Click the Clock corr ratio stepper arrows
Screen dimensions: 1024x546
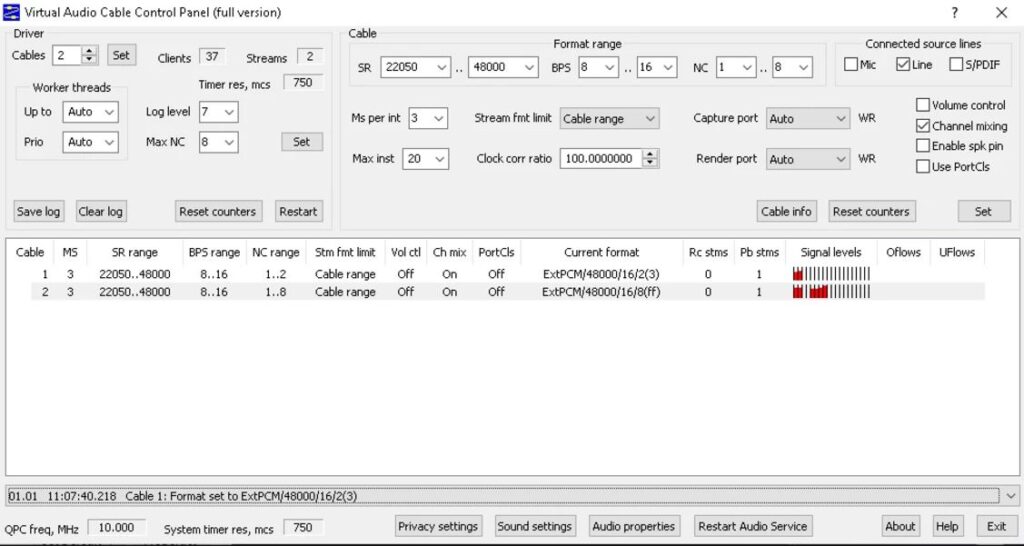click(650, 159)
